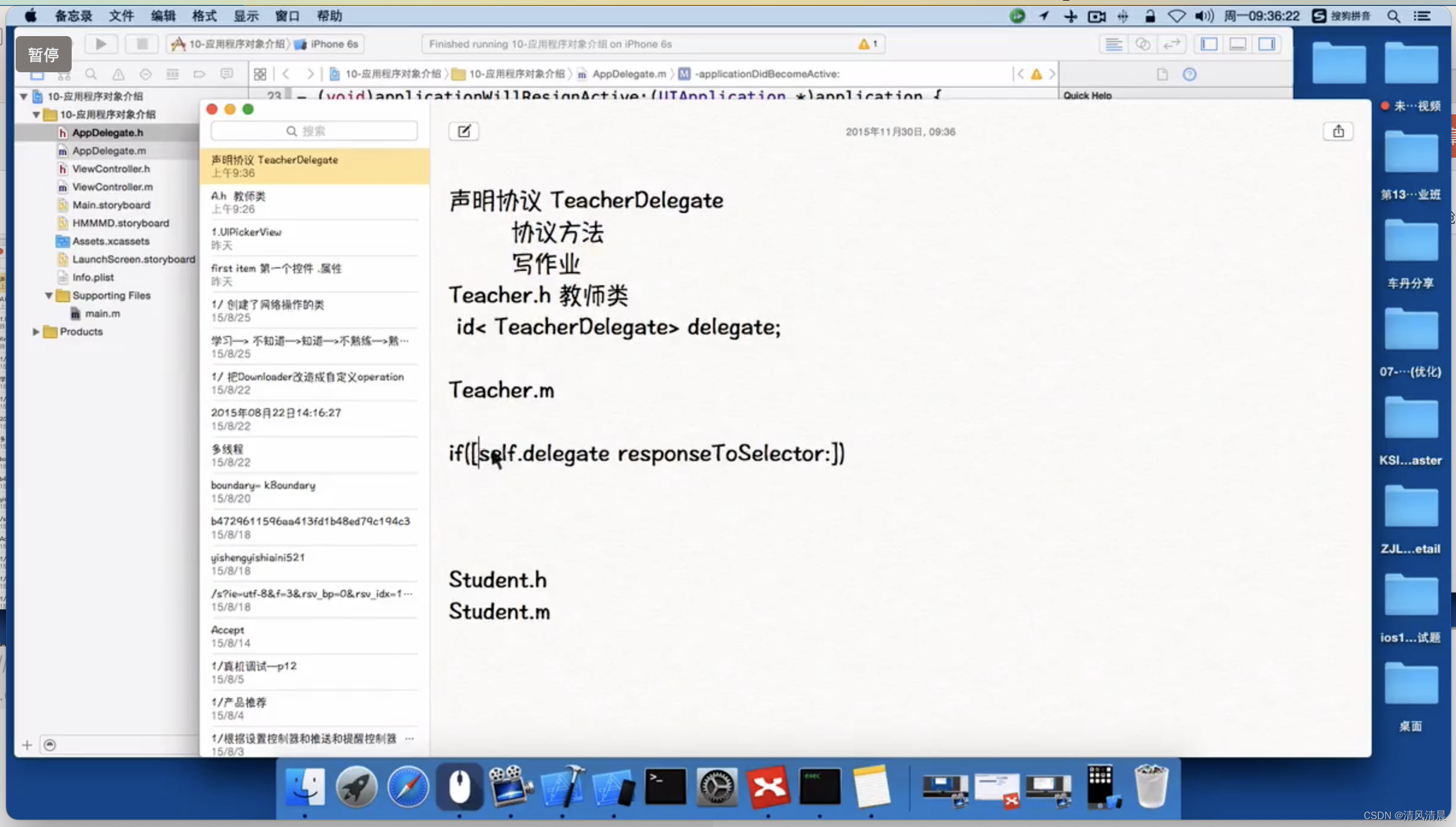
Task: Open the report navigator in Xcode
Action: pyautogui.click(x=226, y=74)
